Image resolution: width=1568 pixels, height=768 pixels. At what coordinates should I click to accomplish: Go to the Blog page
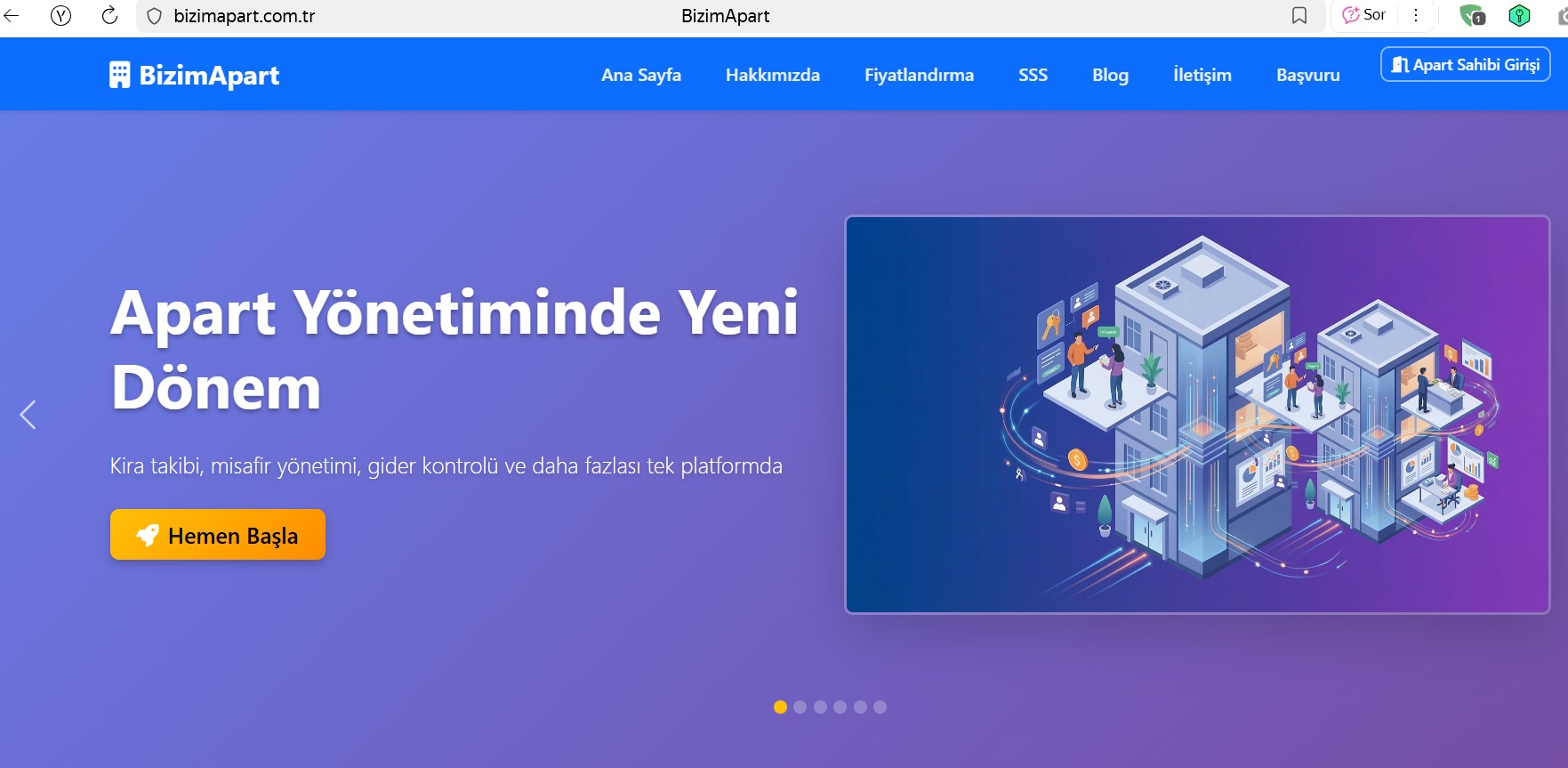click(1110, 75)
